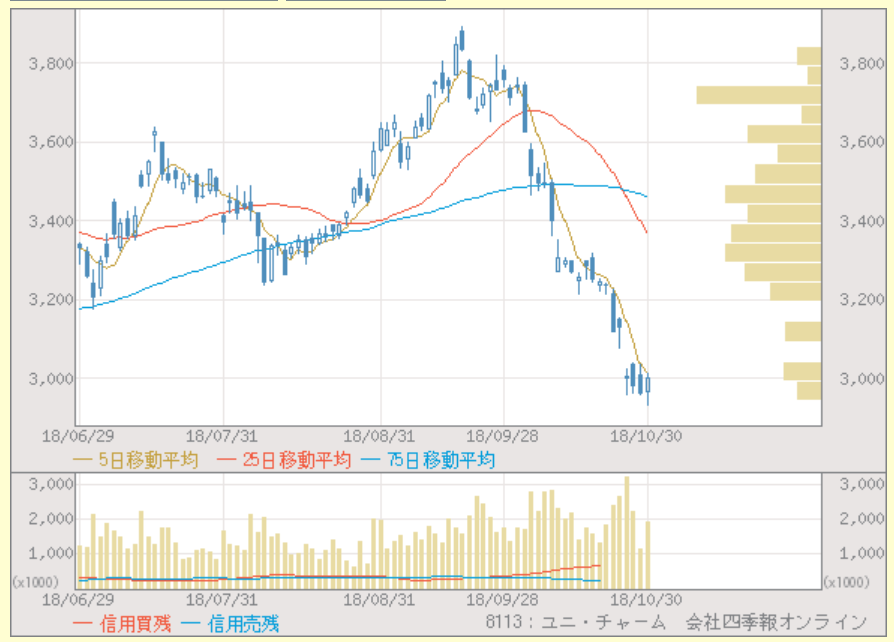Click the 3,800 price label on the left axis
The width and height of the screenshot is (894, 642).
pyautogui.click(x=49, y=63)
